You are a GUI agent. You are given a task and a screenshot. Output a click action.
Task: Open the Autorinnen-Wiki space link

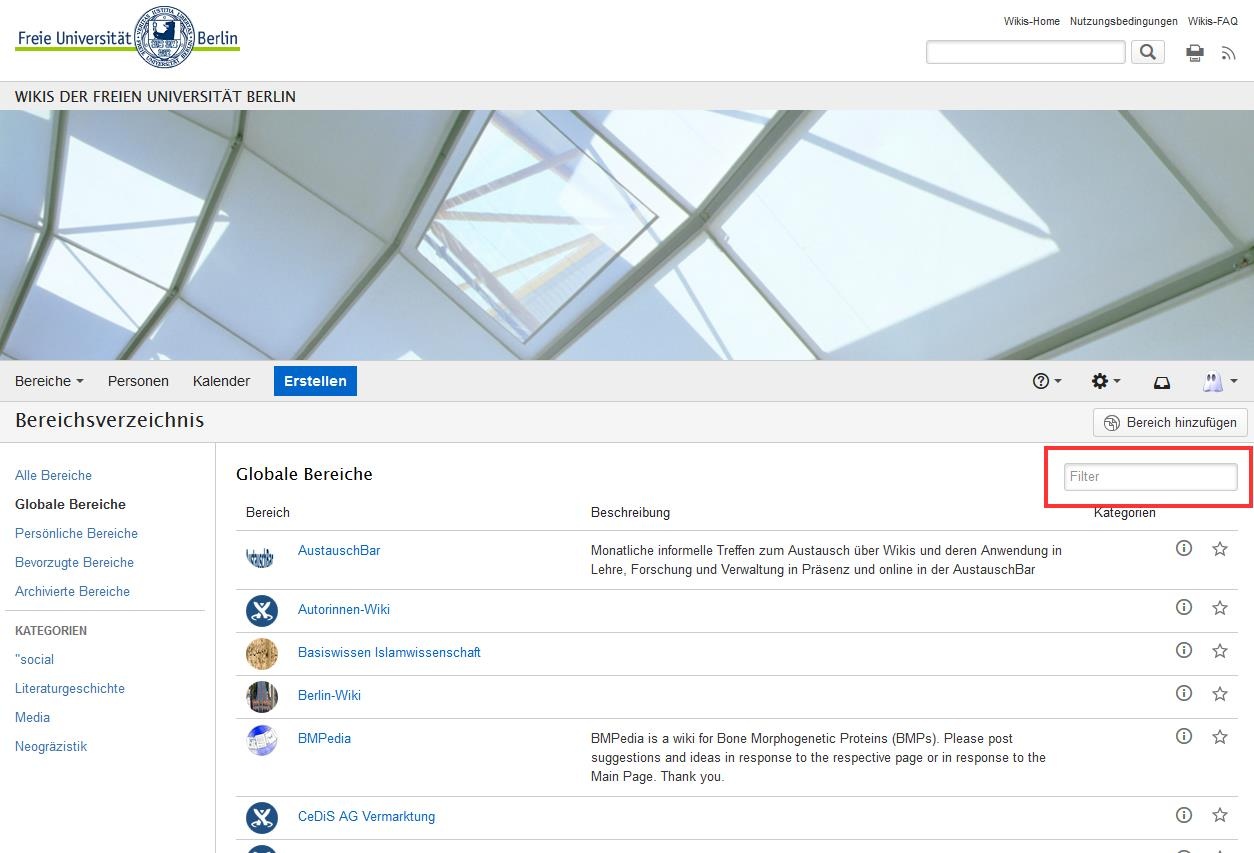344,609
